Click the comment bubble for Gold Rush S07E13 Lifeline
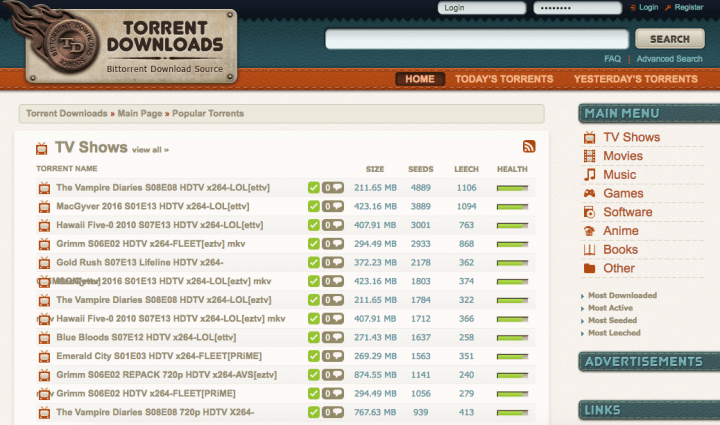This screenshot has width=720, height=425. [333, 263]
